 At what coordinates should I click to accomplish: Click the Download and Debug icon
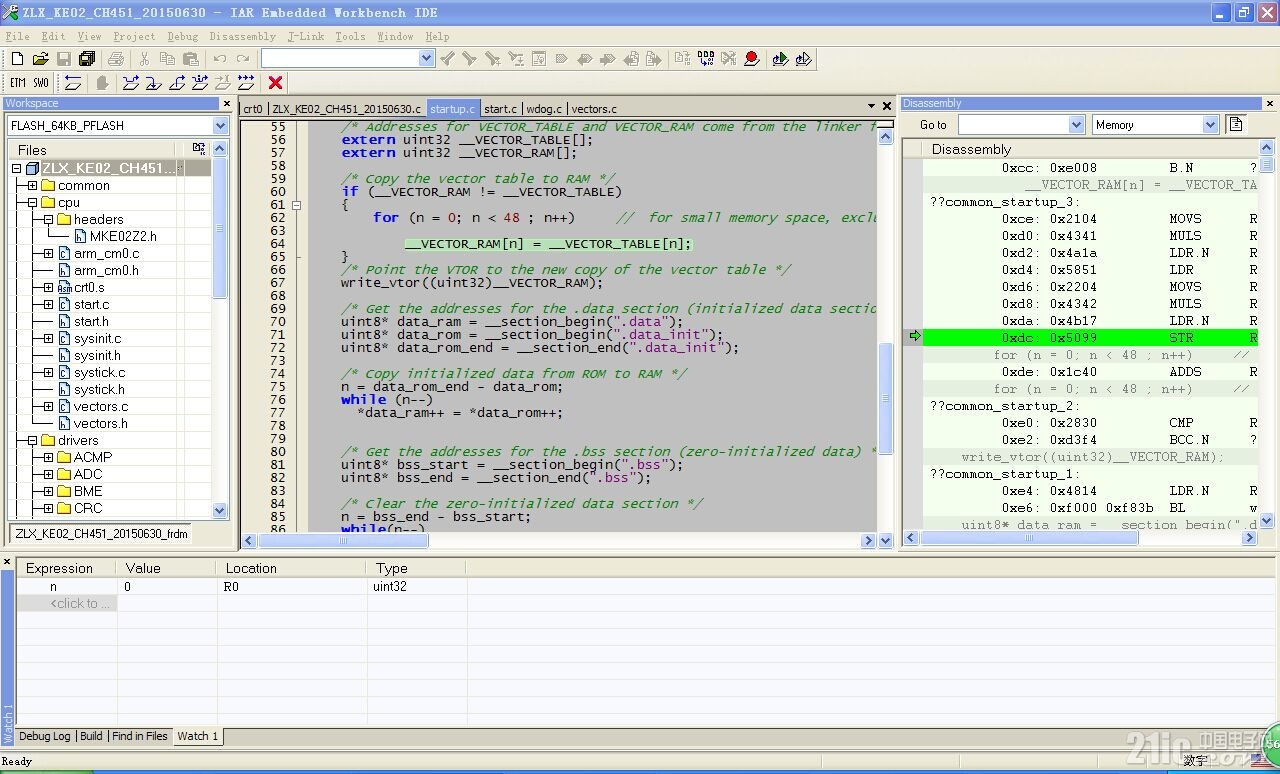tap(780, 59)
